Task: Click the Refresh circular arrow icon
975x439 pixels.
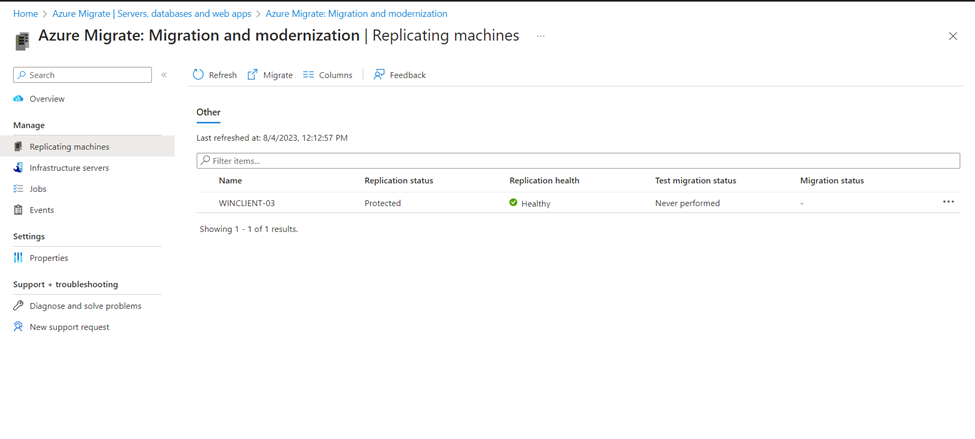Action: (x=198, y=75)
